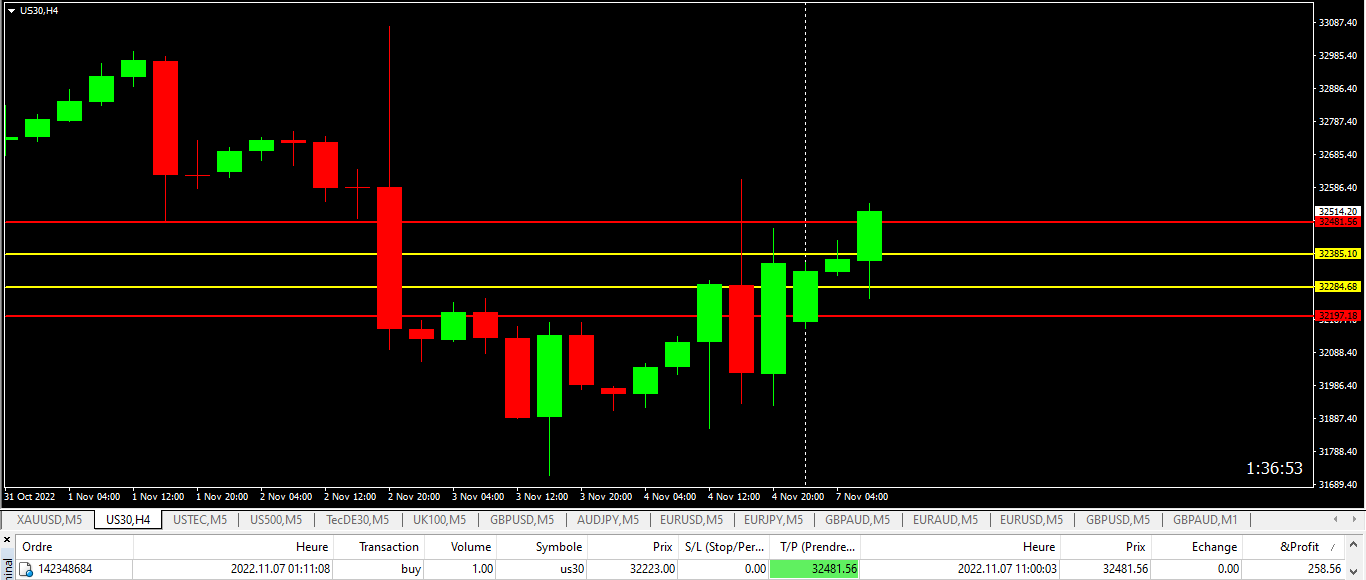Click the 31 Oct 2022 time axis label
Image resolution: width=1366 pixels, height=580 pixels.
(30, 497)
